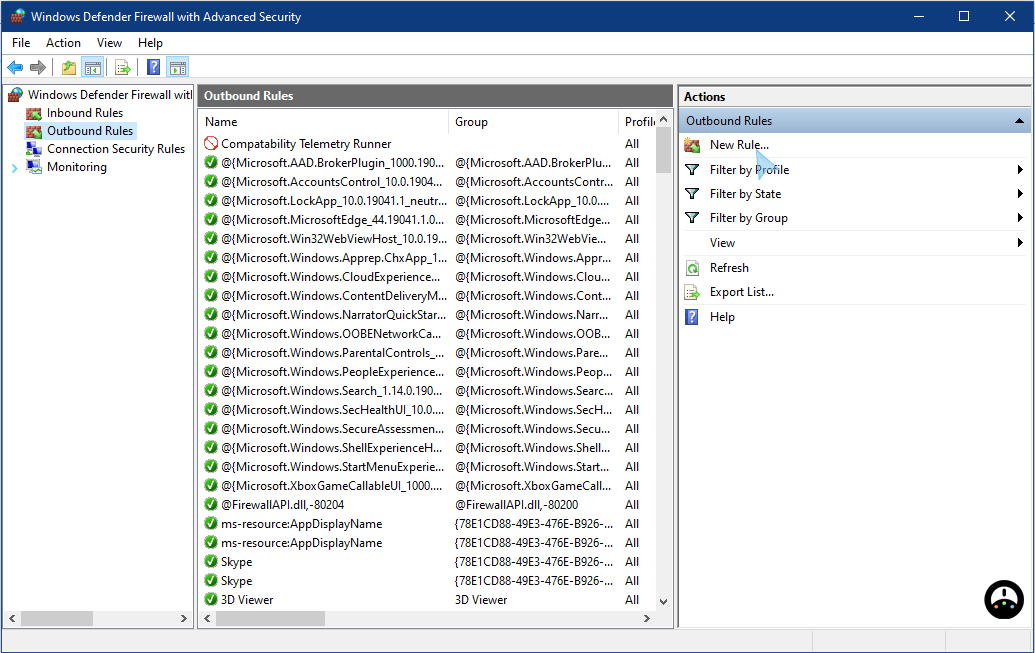1035x653 pixels.
Task: Click Filter by Group action
Action: click(x=749, y=218)
